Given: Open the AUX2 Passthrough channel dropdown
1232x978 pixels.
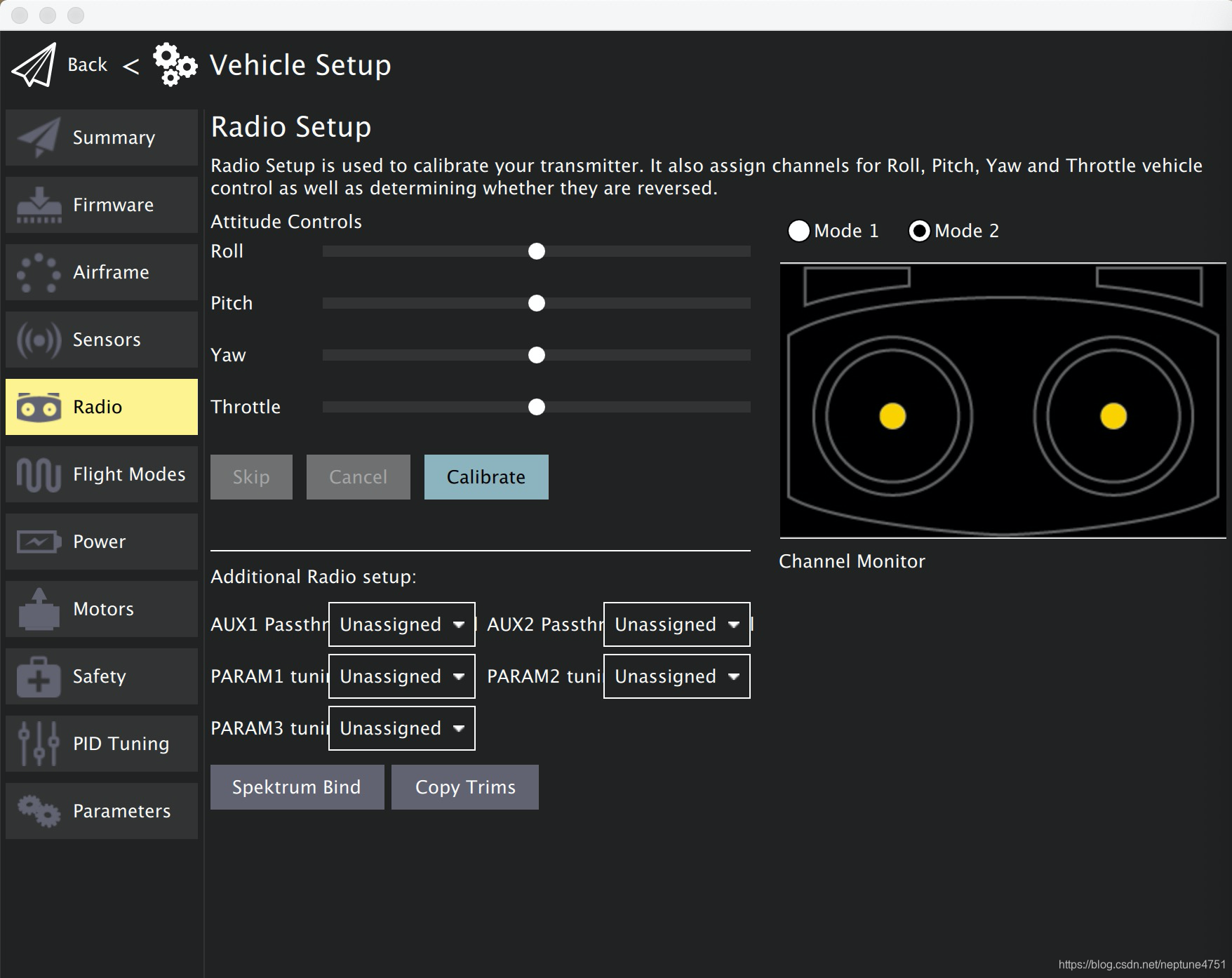Looking at the screenshot, I should click(677, 624).
